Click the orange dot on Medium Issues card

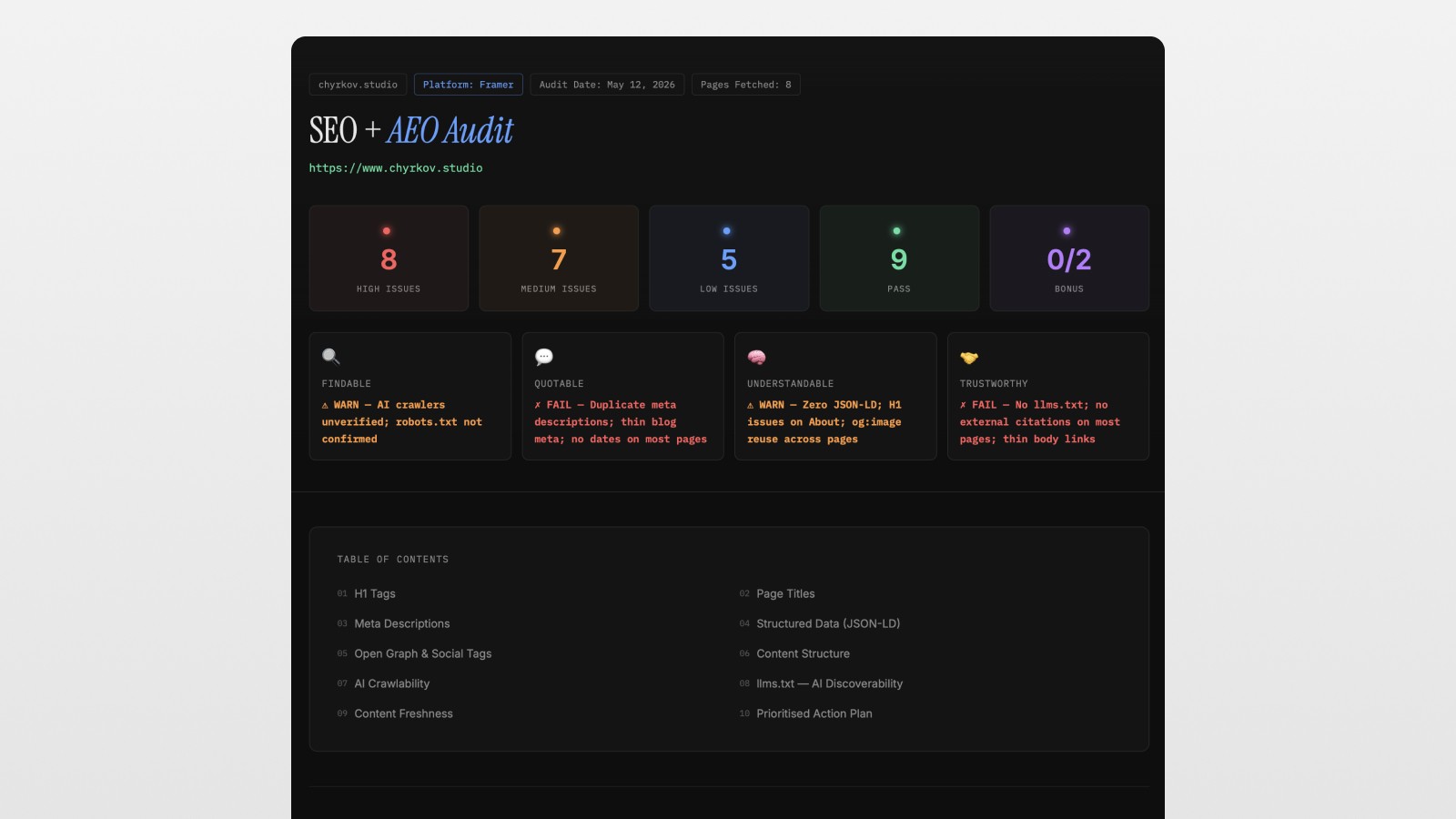click(x=557, y=231)
